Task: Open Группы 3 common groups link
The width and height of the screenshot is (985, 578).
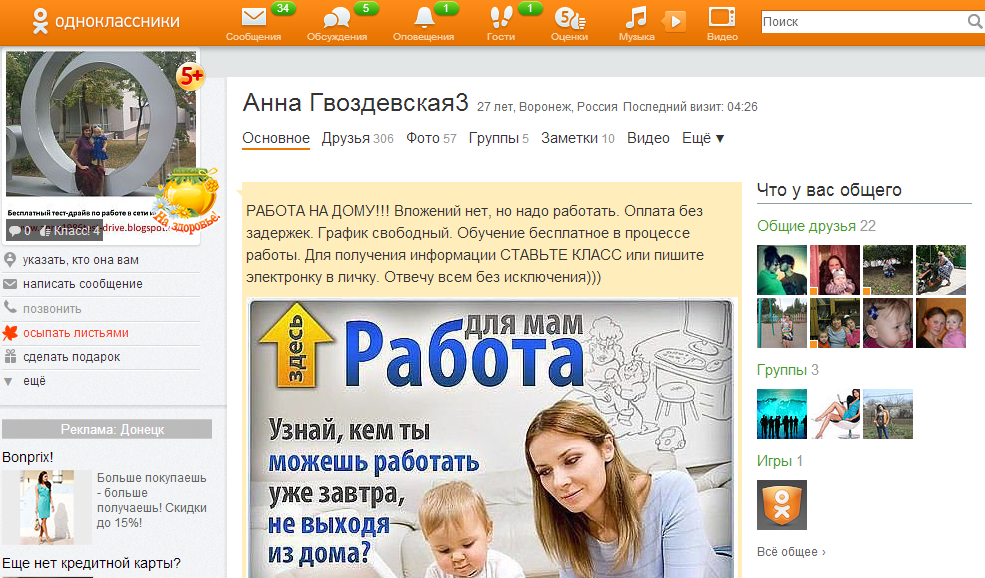Action: [x=788, y=370]
